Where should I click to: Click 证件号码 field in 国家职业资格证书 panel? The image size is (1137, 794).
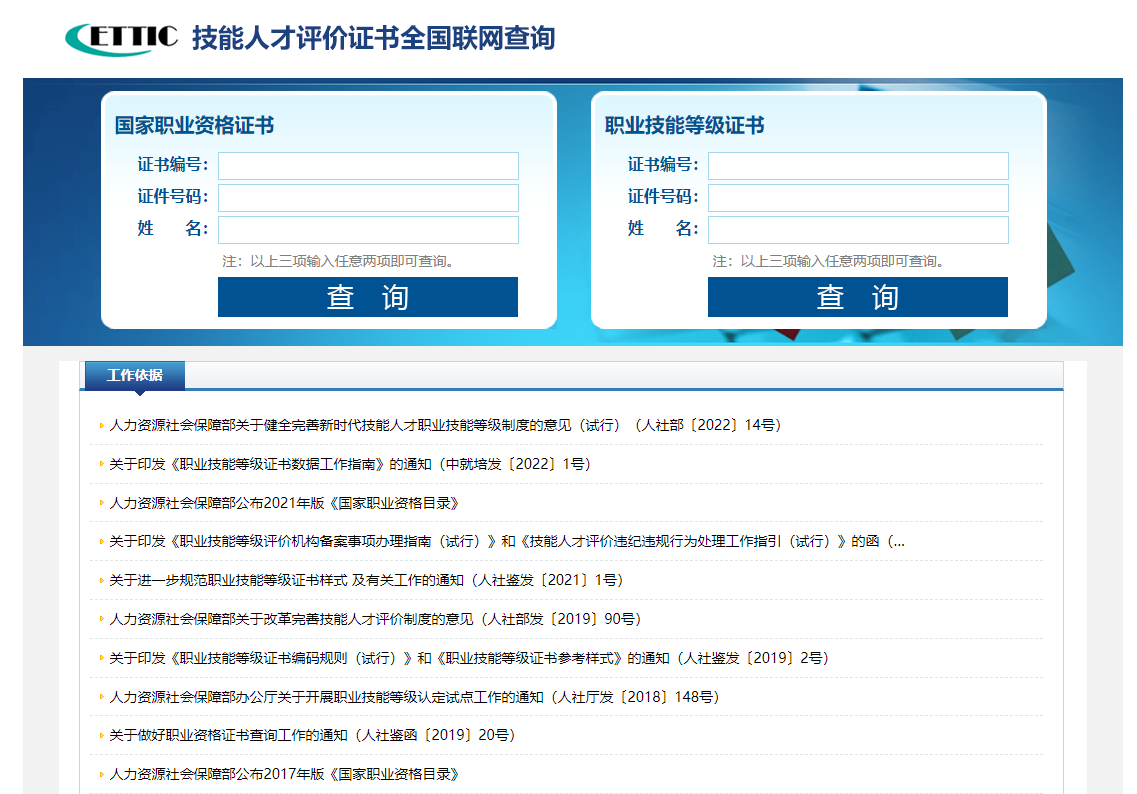[x=368, y=197]
